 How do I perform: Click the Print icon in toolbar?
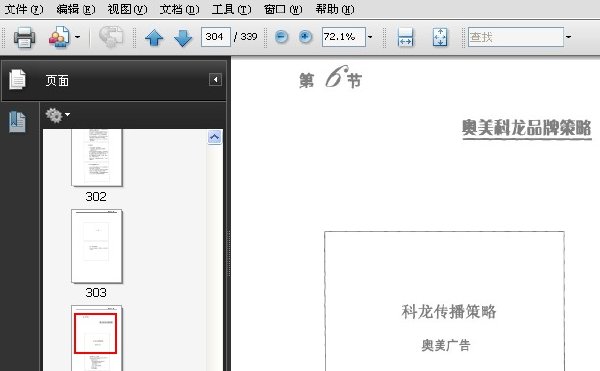(x=24, y=37)
